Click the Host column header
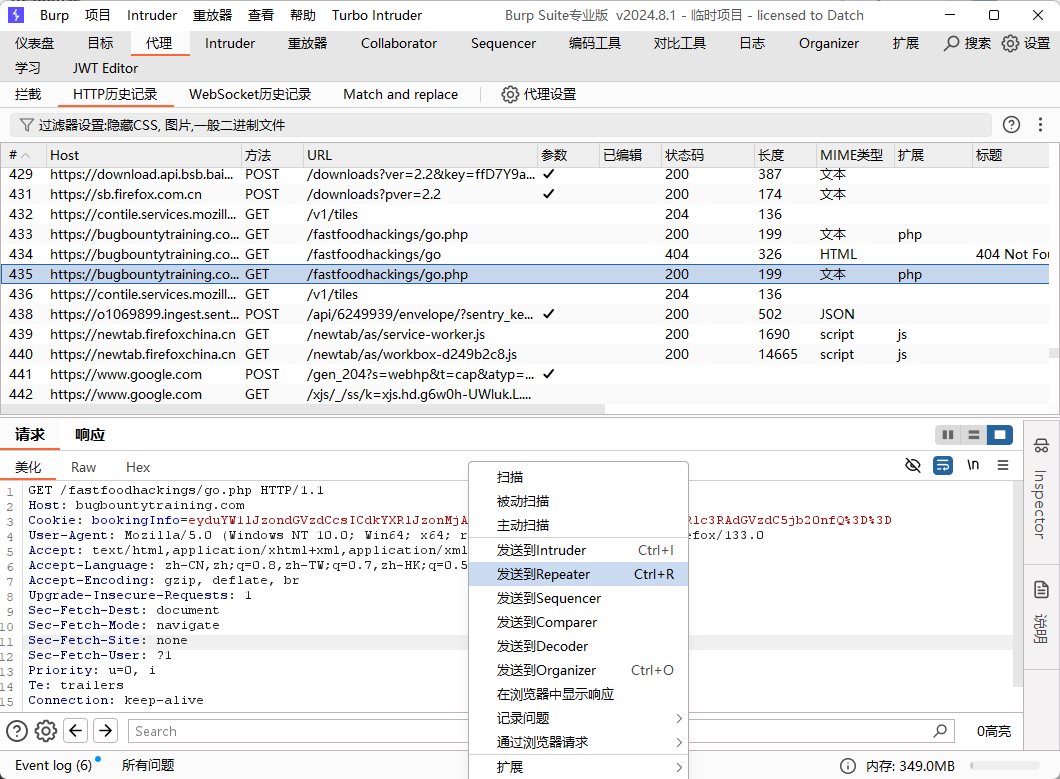 [143, 155]
